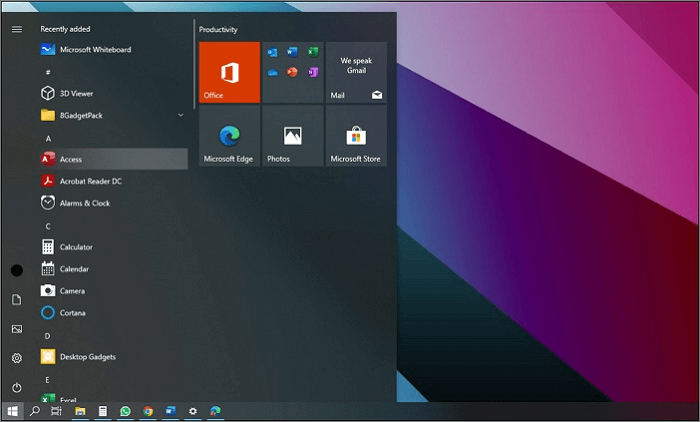Expand the 8GadgetPack folder
This screenshot has height=422, width=700.
(x=181, y=115)
